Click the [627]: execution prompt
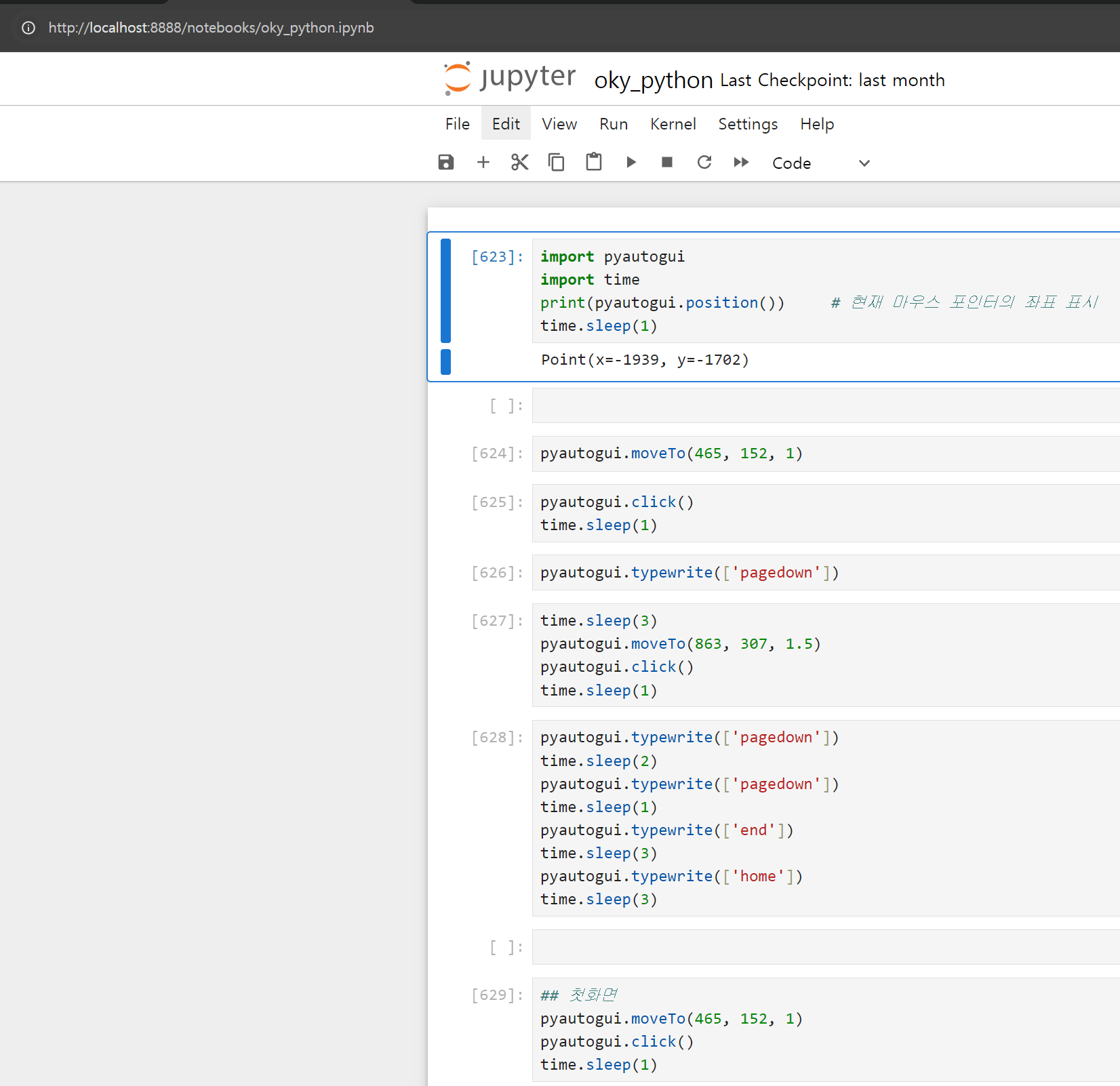1120x1086 pixels. point(498,621)
